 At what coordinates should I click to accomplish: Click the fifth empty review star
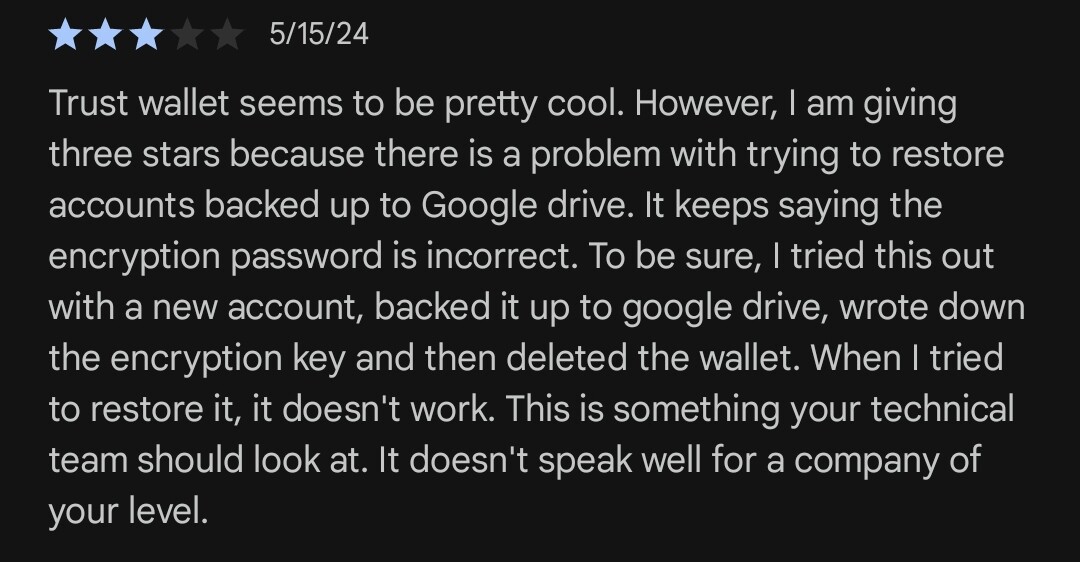[x=228, y=34]
